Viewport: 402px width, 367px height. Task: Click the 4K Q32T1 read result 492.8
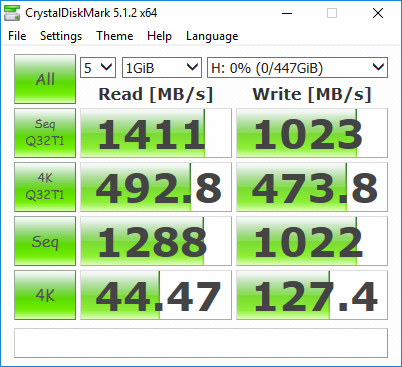point(156,187)
